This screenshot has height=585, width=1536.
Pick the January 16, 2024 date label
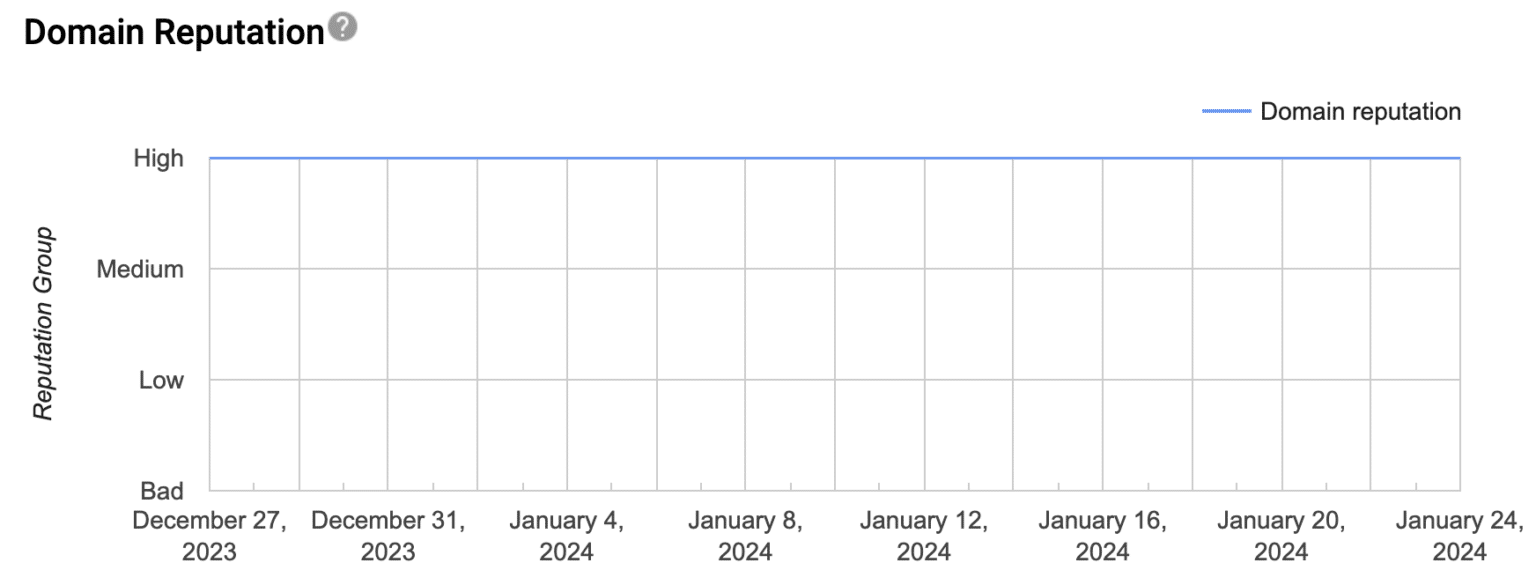(x=1103, y=536)
